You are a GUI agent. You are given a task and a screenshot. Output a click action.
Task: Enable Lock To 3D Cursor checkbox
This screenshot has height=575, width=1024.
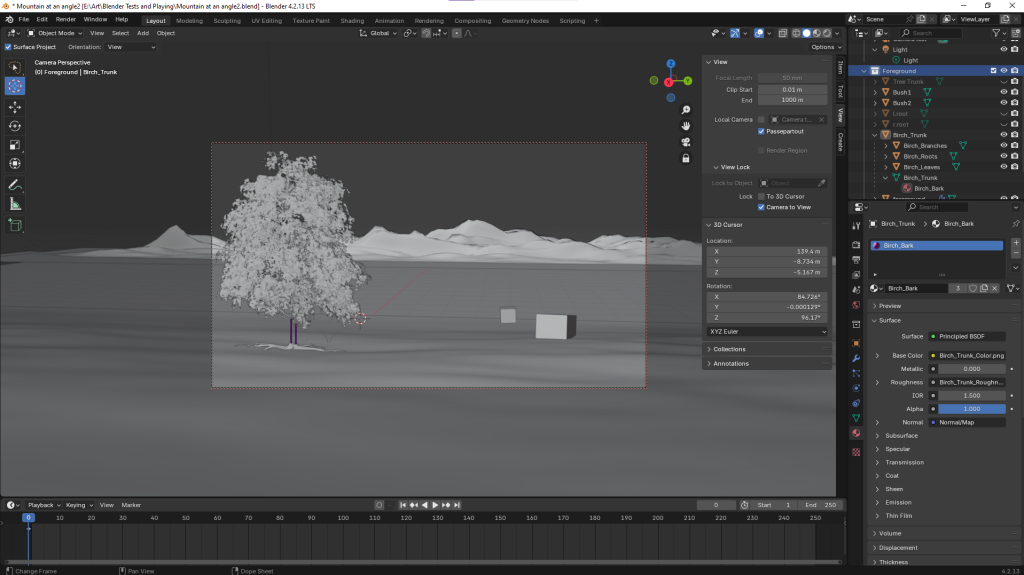coord(761,196)
